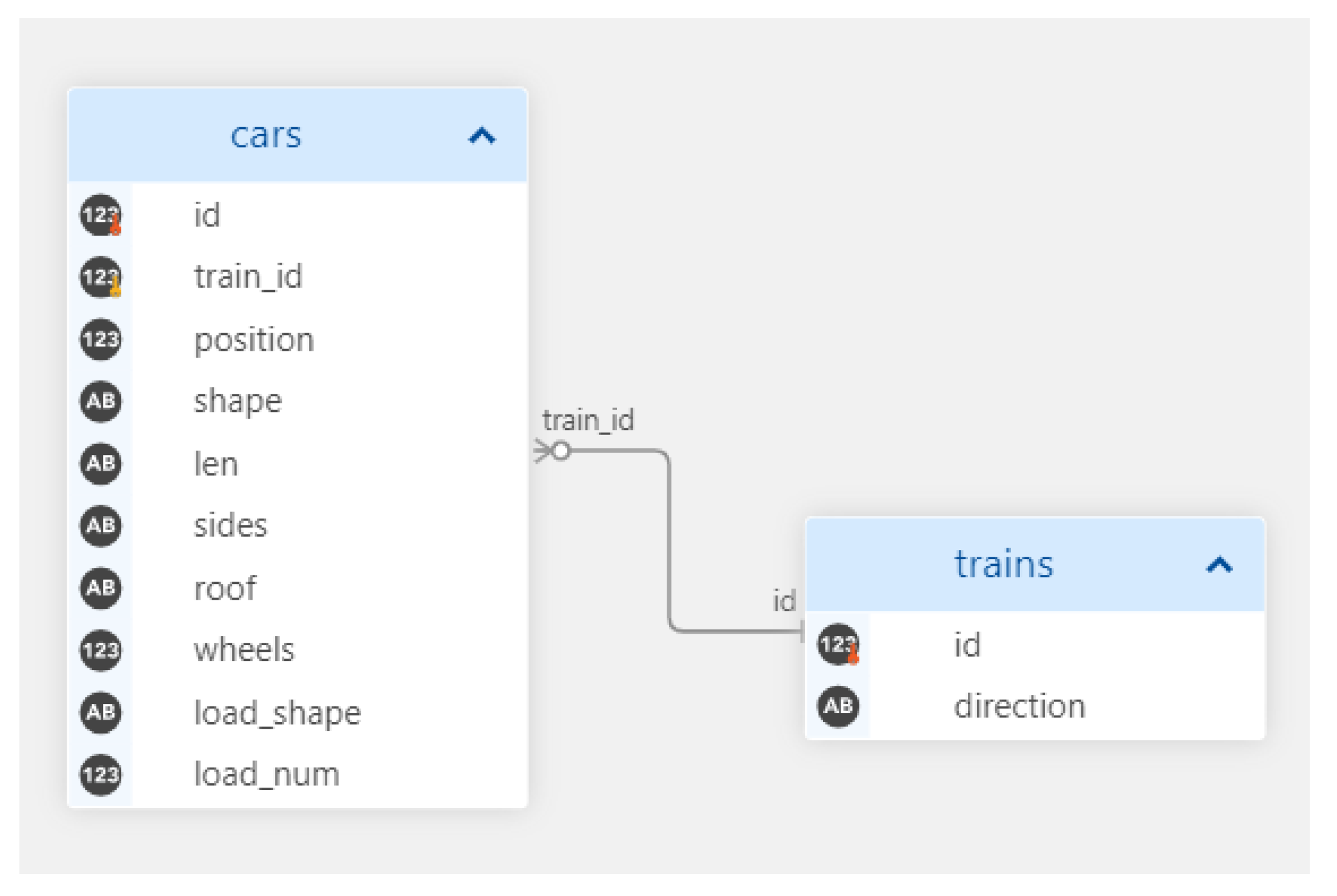The height and width of the screenshot is (896, 1337).
Task: Click the train_id foreign key icon
Action: (101, 277)
